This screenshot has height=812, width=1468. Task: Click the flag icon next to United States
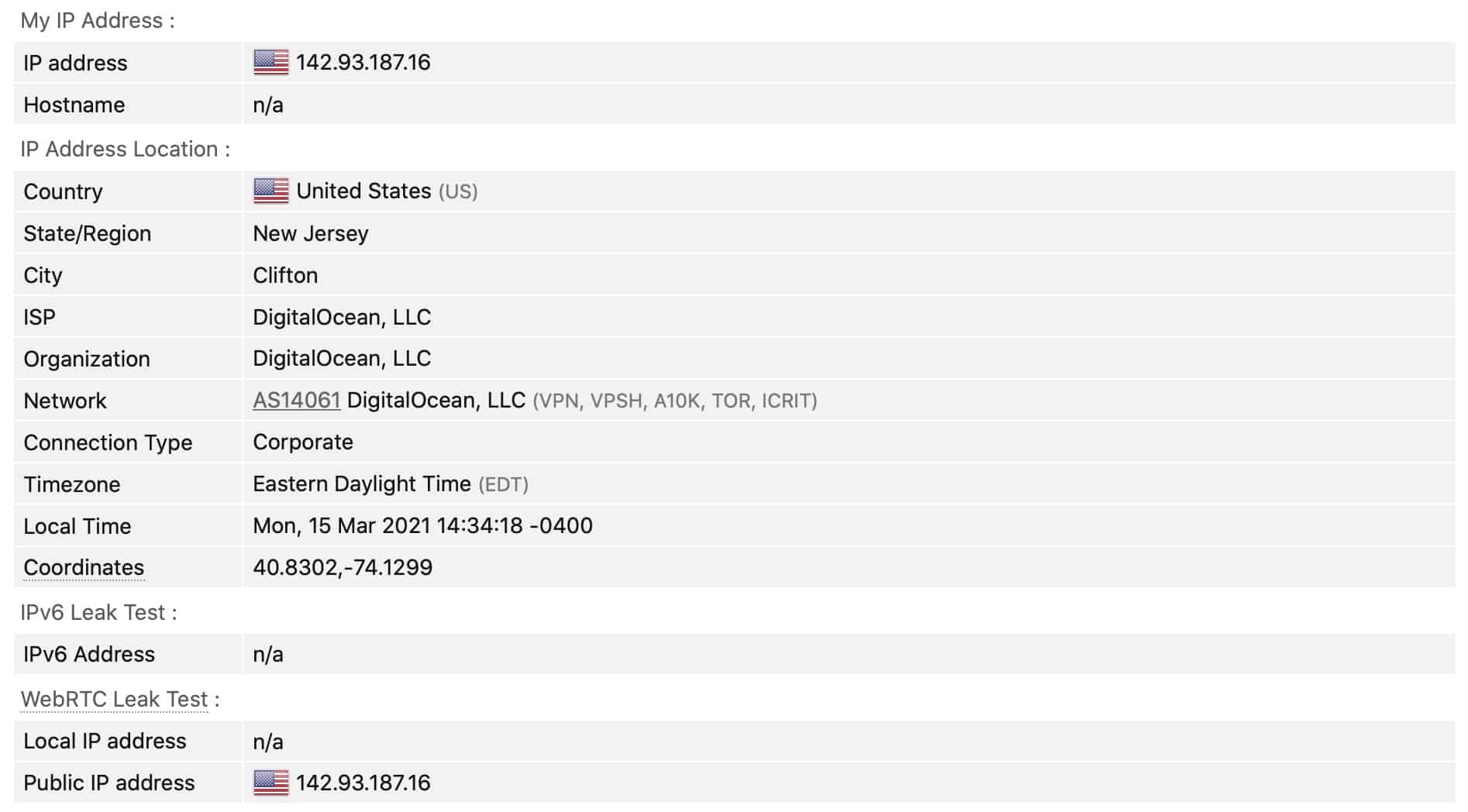coord(271,191)
